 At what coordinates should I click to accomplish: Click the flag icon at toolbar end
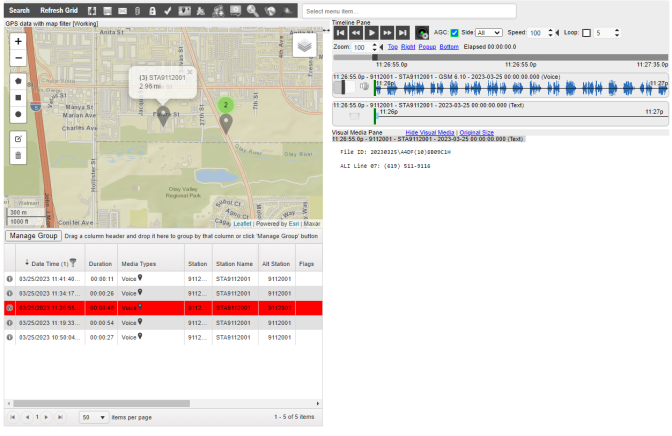pyautogui.click(x=288, y=11)
